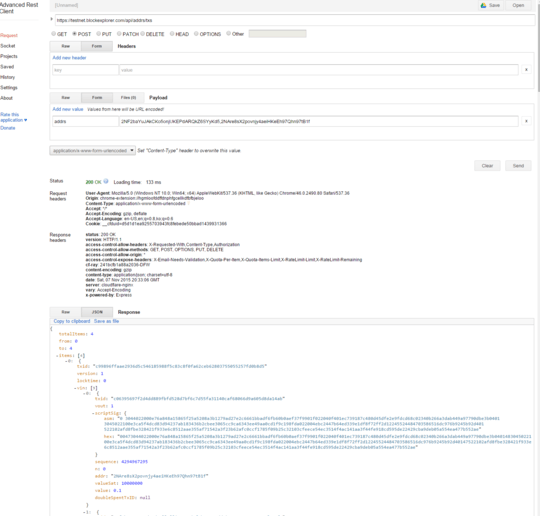Image resolution: width=540 pixels, height=516 pixels.
Task: Click Add new header link
Action: [69, 58]
